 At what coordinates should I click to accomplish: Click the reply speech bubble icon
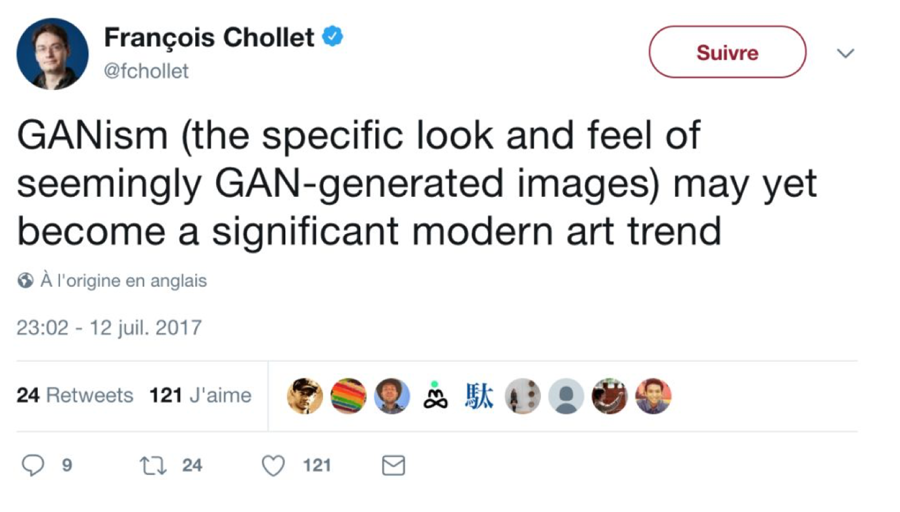pos(34,465)
